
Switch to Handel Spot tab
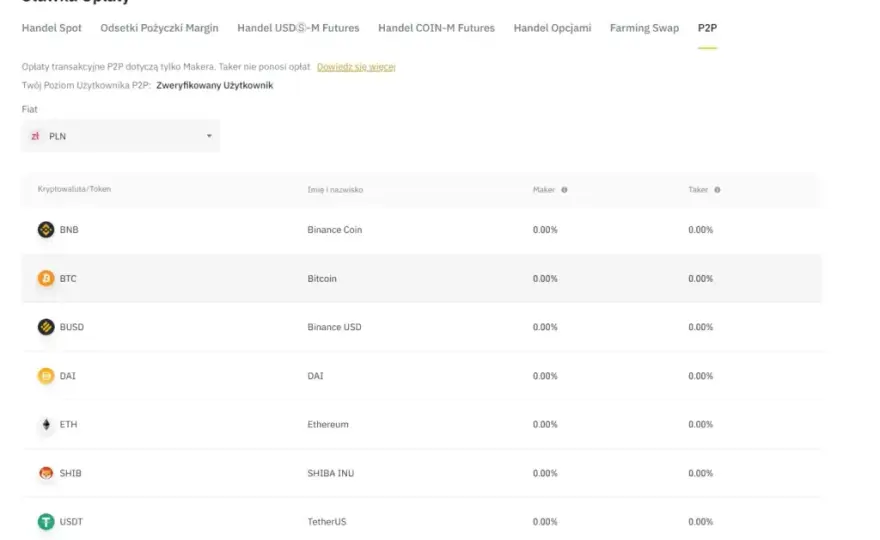point(52,28)
